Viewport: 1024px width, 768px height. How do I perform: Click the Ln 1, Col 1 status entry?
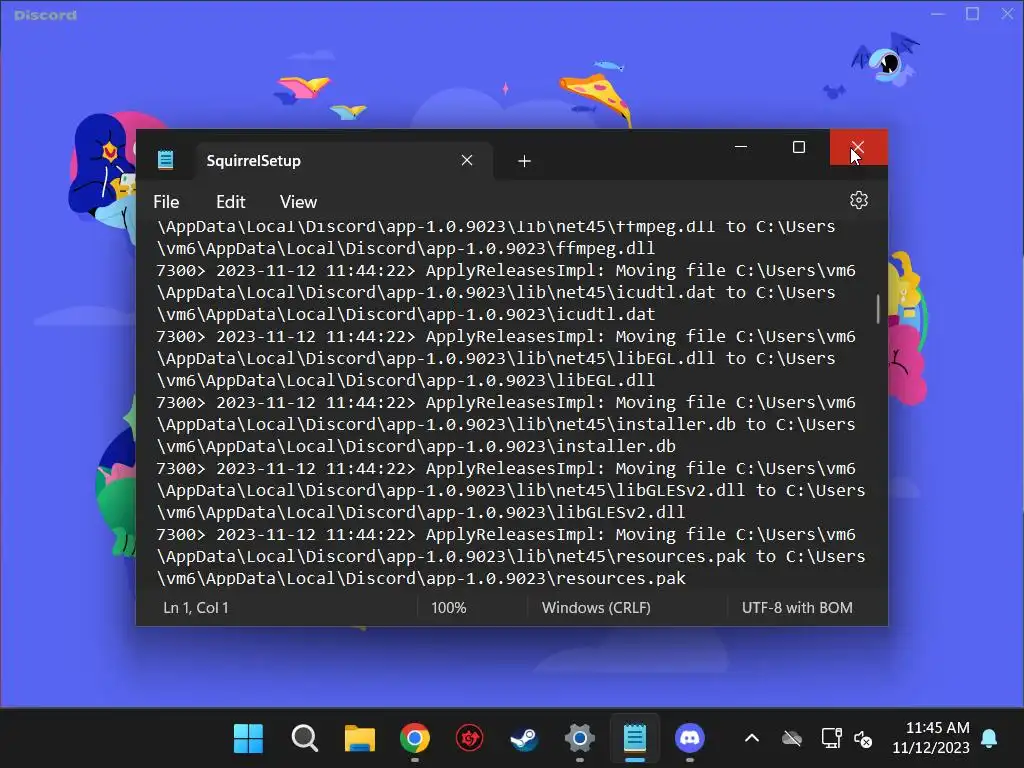pos(196,608)
